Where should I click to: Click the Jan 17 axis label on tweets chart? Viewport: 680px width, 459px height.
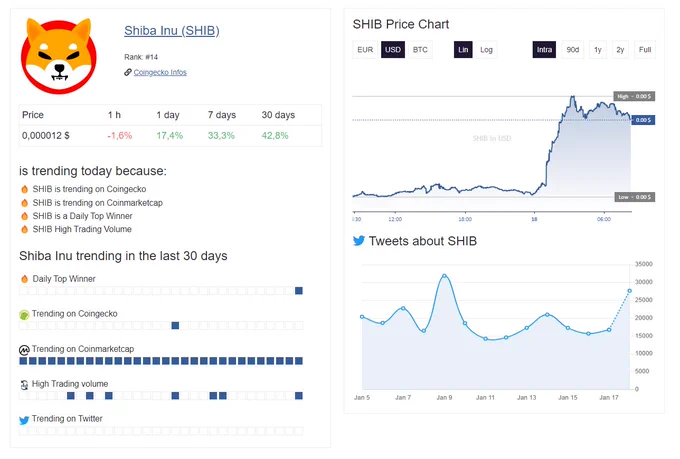(x=609, y=397)
